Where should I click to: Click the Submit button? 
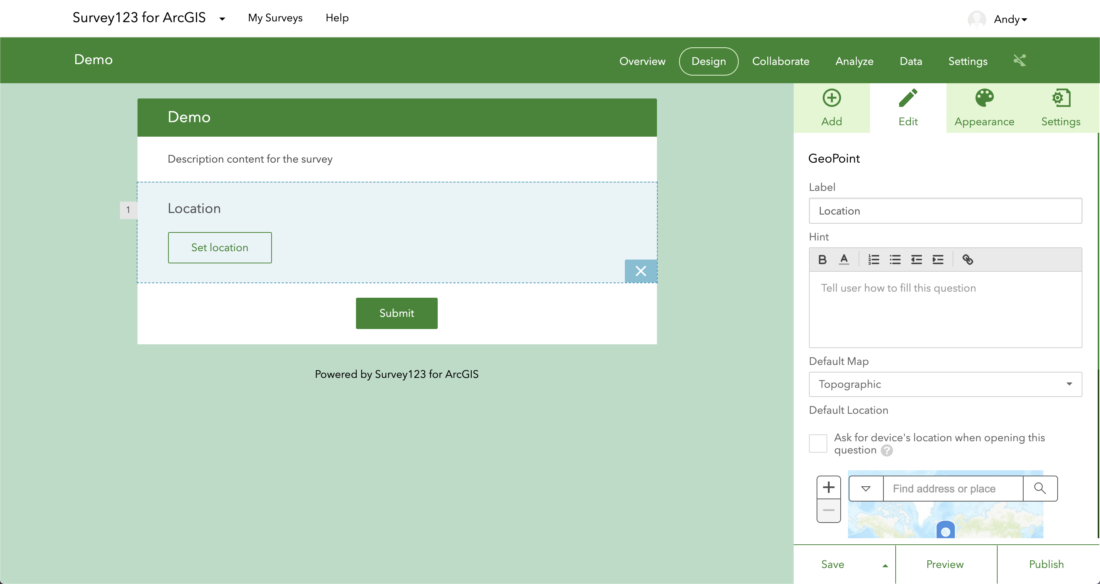[x=396, y=313]
